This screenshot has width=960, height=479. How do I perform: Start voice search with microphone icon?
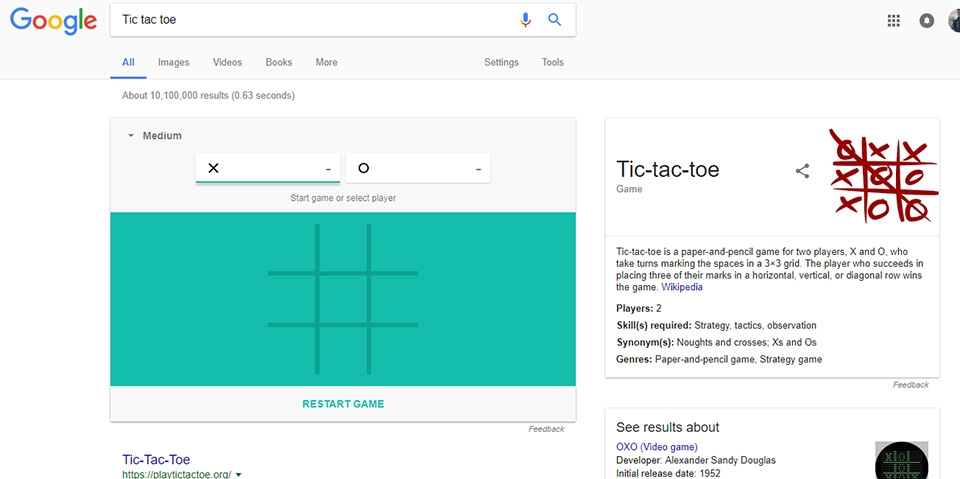(x=525, y=20)
